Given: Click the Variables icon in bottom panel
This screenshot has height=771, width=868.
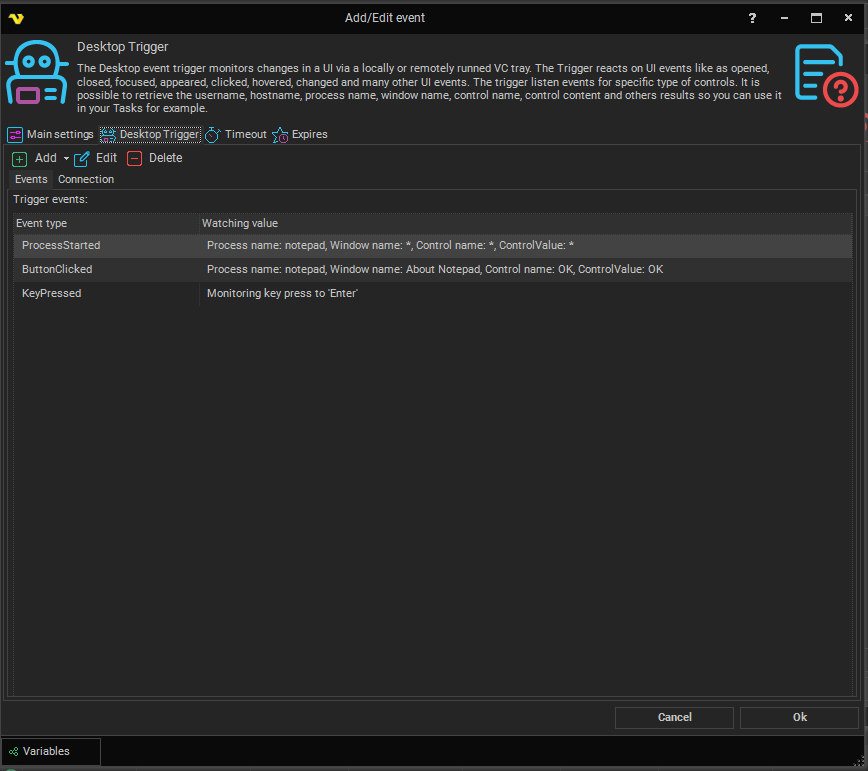Looking at the screenshot, I should 13,751.
